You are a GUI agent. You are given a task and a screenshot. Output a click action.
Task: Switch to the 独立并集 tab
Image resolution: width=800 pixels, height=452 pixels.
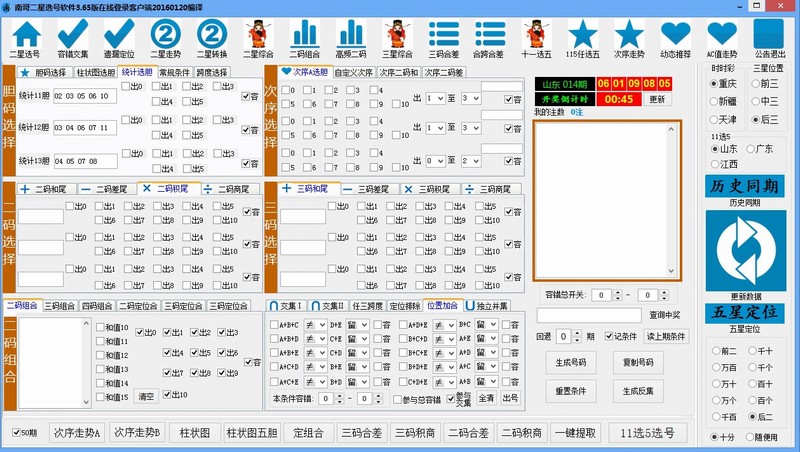pyautogui.click(x=488, y=306)
